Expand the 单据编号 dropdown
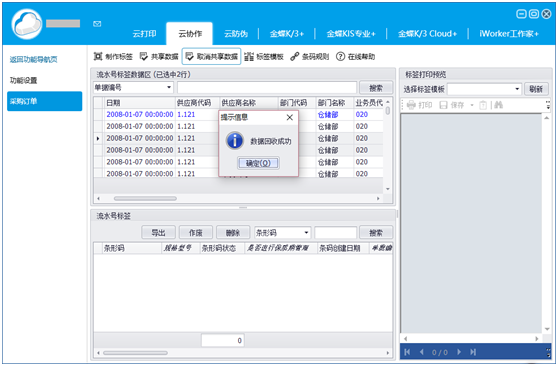Image resolution: width=558 pixels, height=366 pixels. 169,87
